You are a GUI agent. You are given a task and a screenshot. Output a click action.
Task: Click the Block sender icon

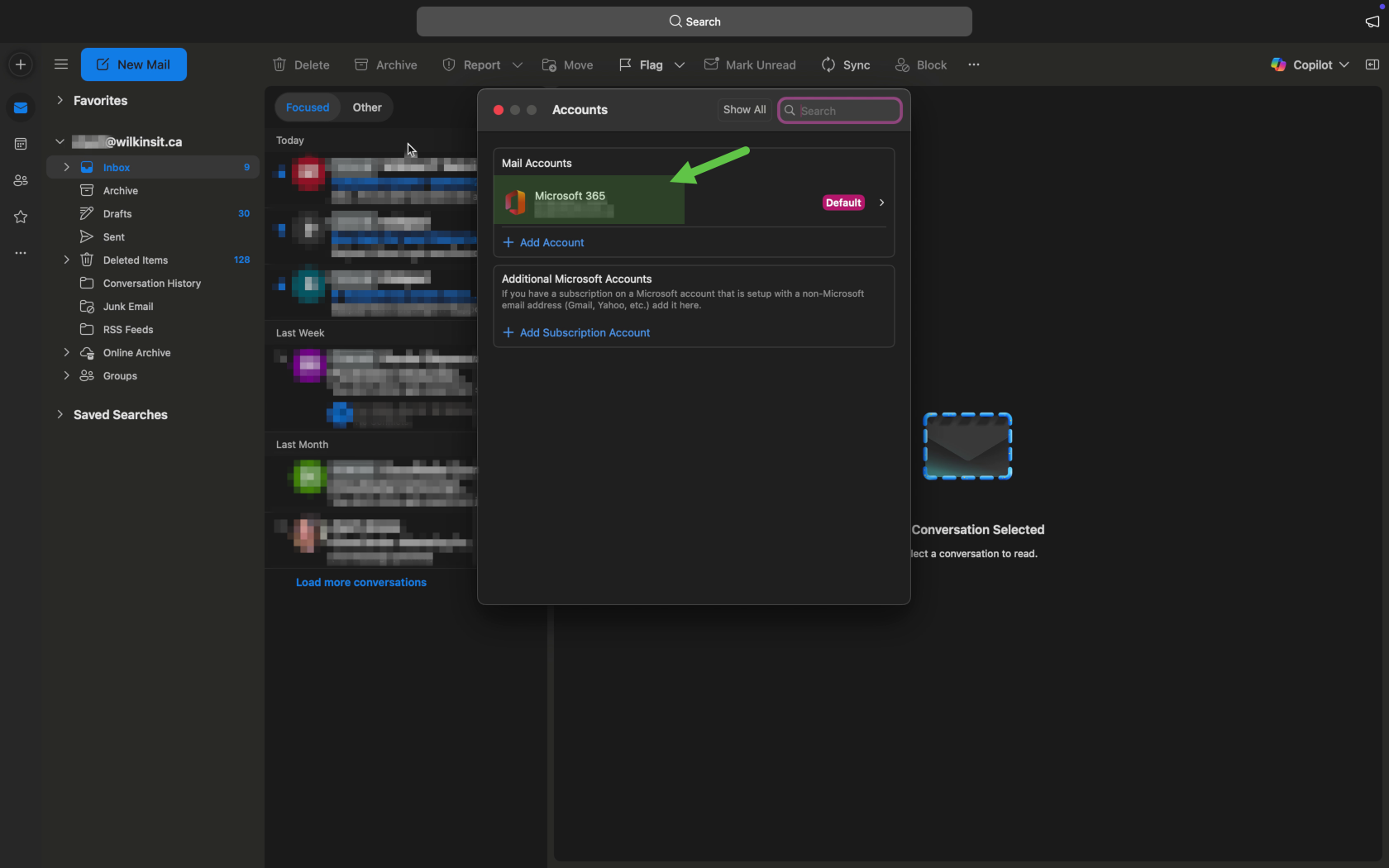point(902,64)
